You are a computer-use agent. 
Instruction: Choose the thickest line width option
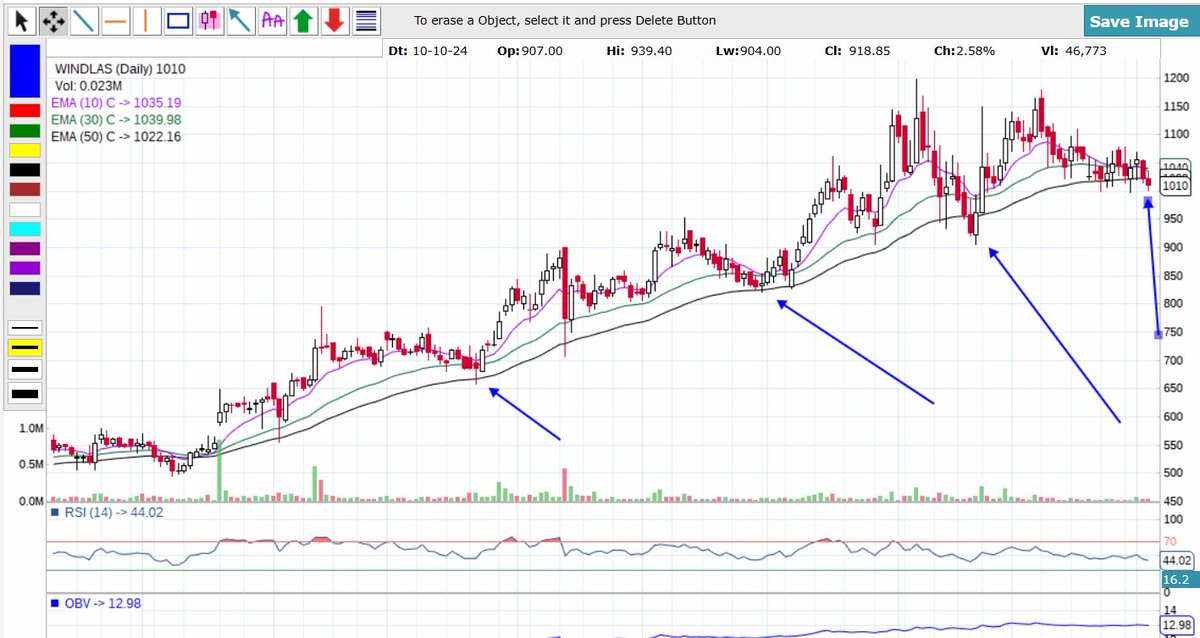tap(25, 393)
